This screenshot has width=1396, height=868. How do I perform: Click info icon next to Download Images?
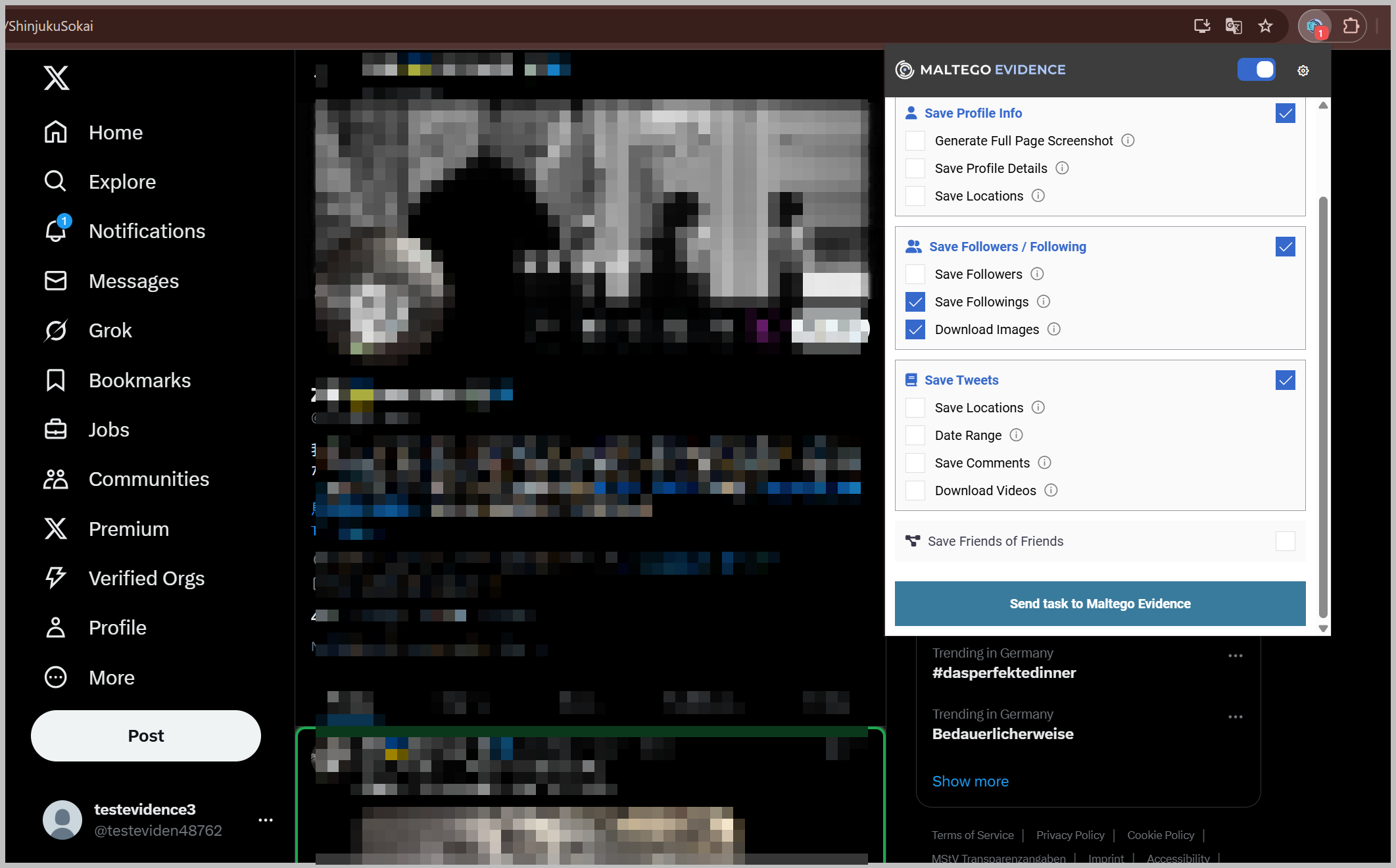(x=1054, y=329)
